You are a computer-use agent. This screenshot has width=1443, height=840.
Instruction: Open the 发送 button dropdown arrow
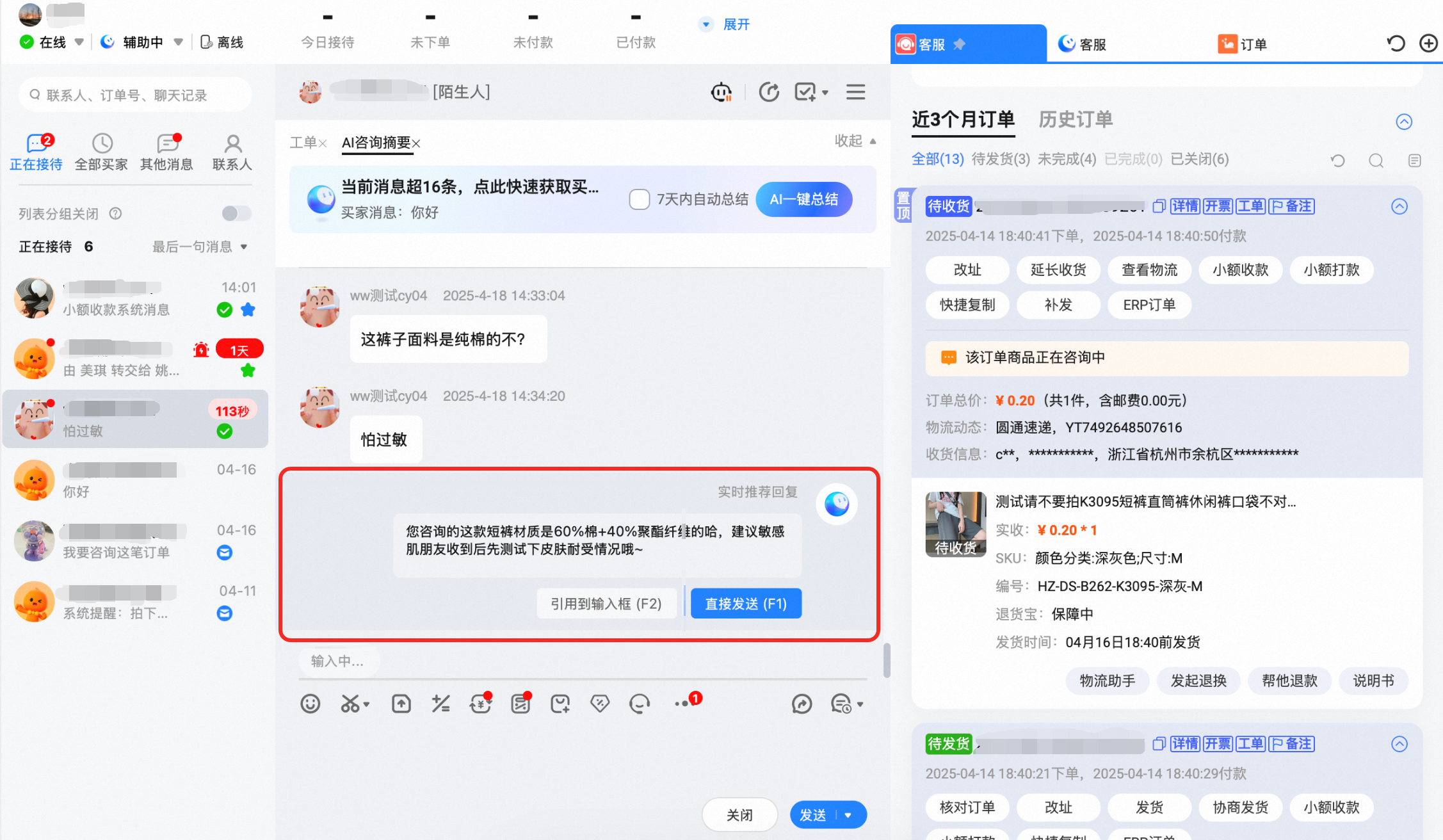click(848, 815)
